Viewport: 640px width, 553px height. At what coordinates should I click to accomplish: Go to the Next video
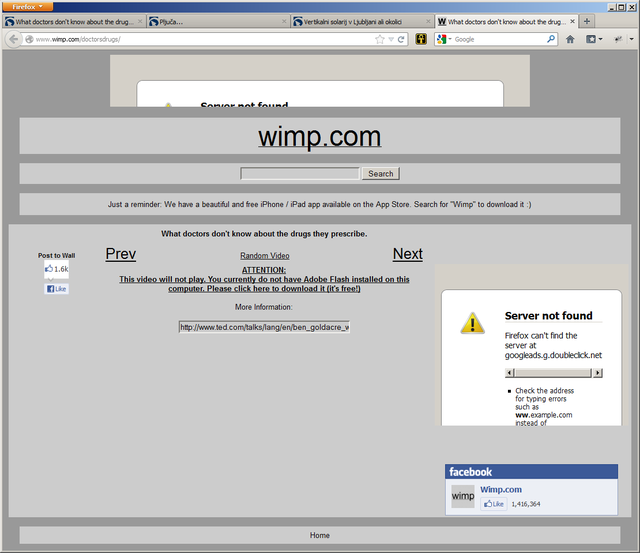[x=408, y=254]
